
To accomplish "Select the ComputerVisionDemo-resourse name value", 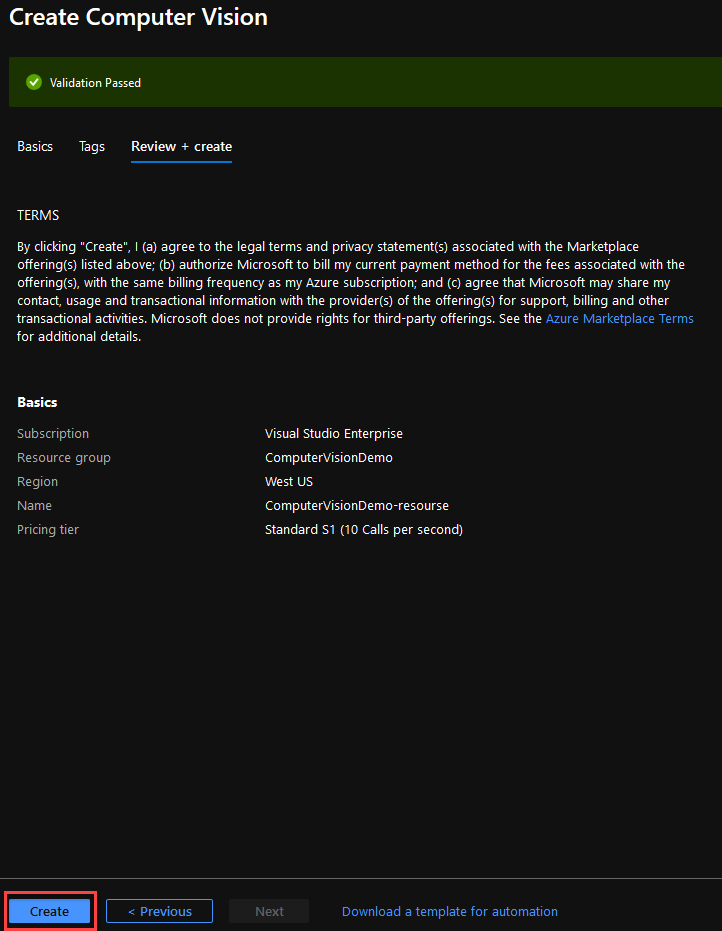I will [357, 505].
